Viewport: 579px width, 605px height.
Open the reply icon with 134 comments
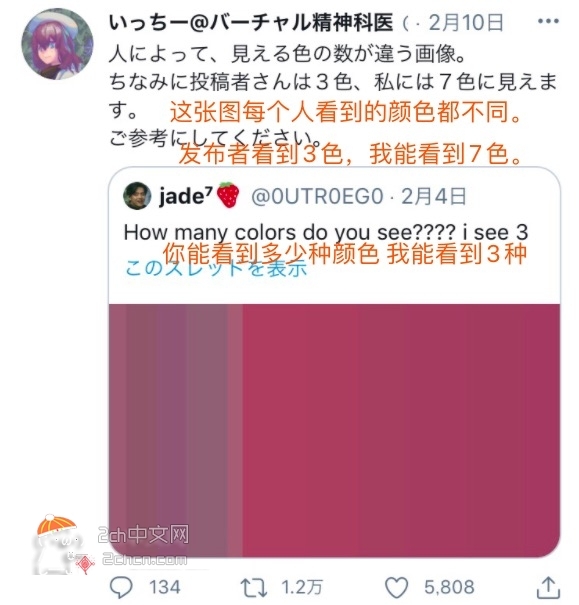[x=121, y=587]
